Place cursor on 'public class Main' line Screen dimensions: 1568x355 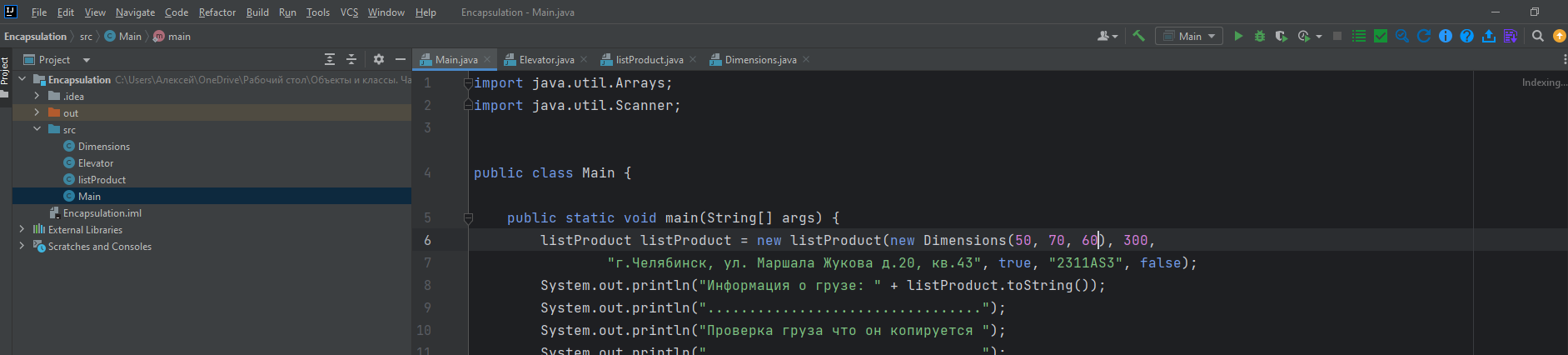pos(552,173)
